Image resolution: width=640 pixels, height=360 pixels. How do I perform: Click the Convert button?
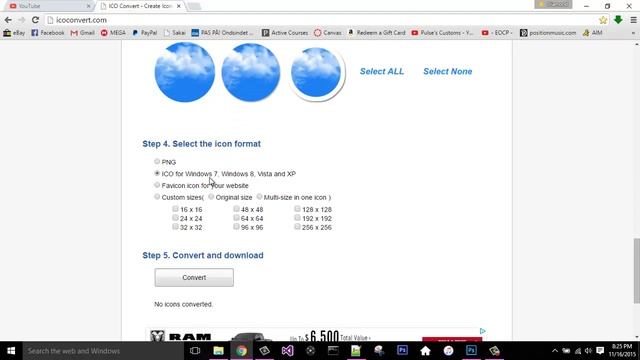coord(194,278)
